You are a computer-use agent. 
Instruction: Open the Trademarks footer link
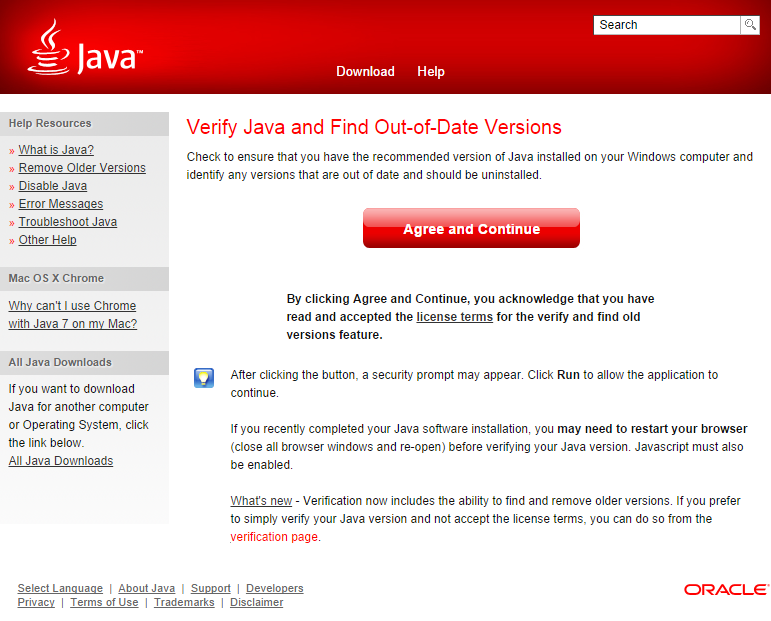tap(184, 602)
